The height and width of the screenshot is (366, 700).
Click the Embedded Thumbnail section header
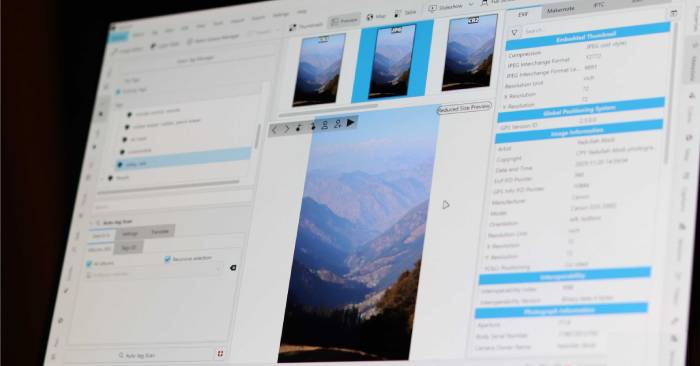[x=588, y=37]
